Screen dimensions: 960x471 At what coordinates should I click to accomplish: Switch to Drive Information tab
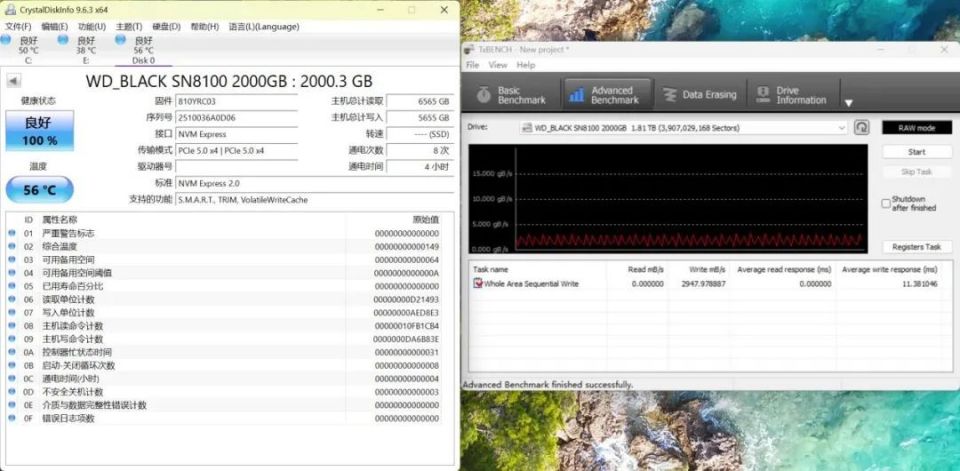[792, 95]
